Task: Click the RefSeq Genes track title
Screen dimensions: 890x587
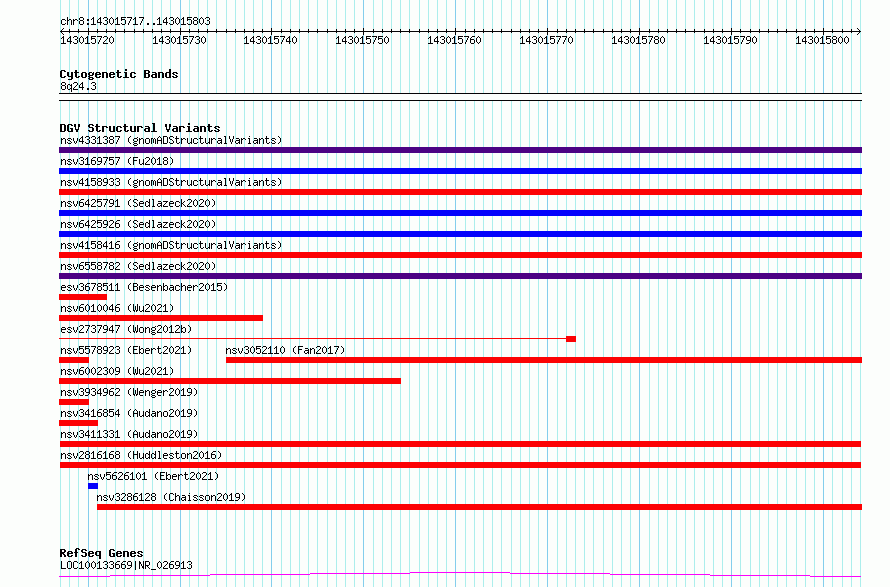Action: tap(101, 553)
